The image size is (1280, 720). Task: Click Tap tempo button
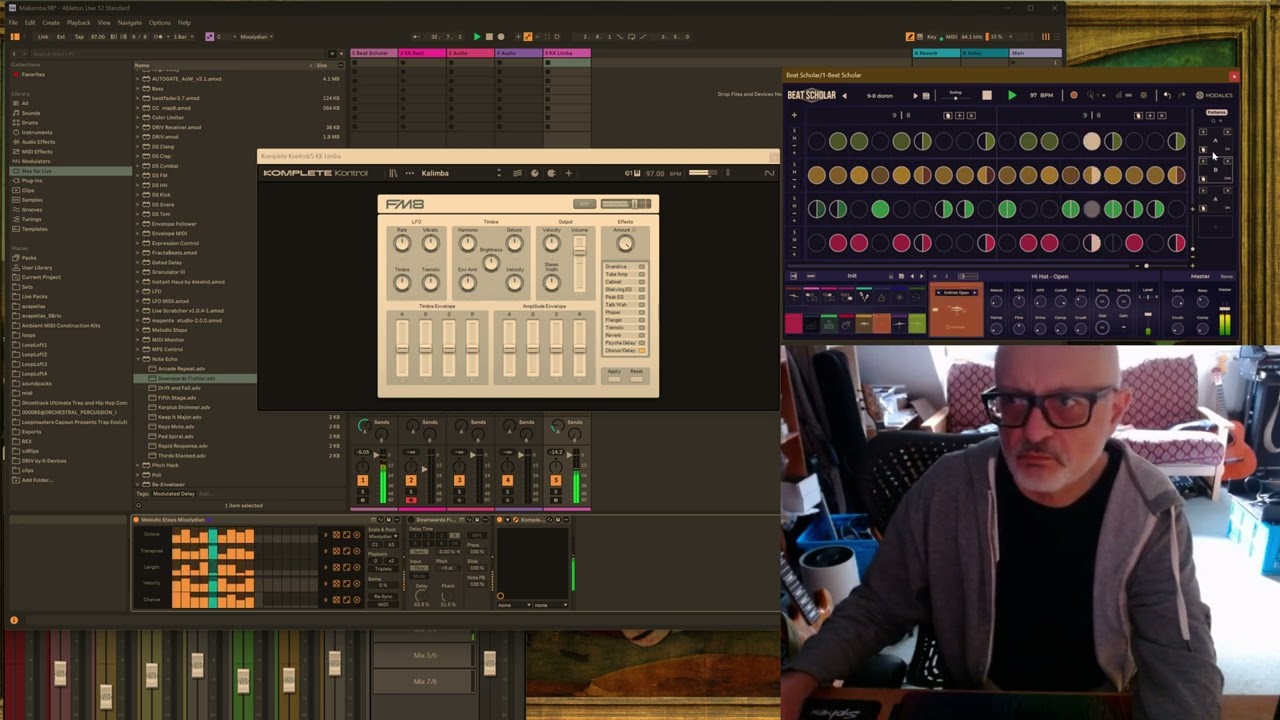[79, 37]
